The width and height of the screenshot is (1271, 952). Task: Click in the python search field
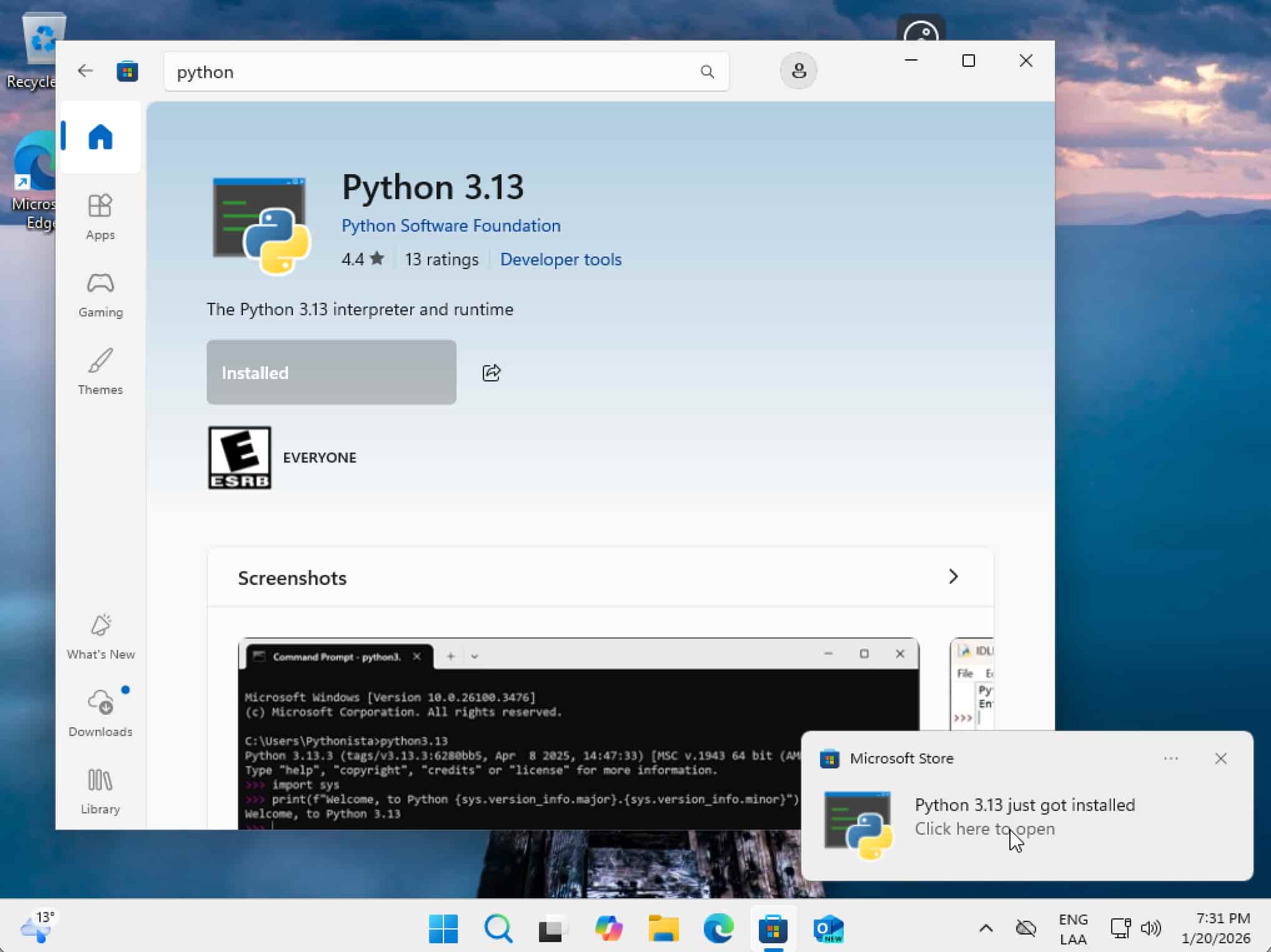[431, 72]
